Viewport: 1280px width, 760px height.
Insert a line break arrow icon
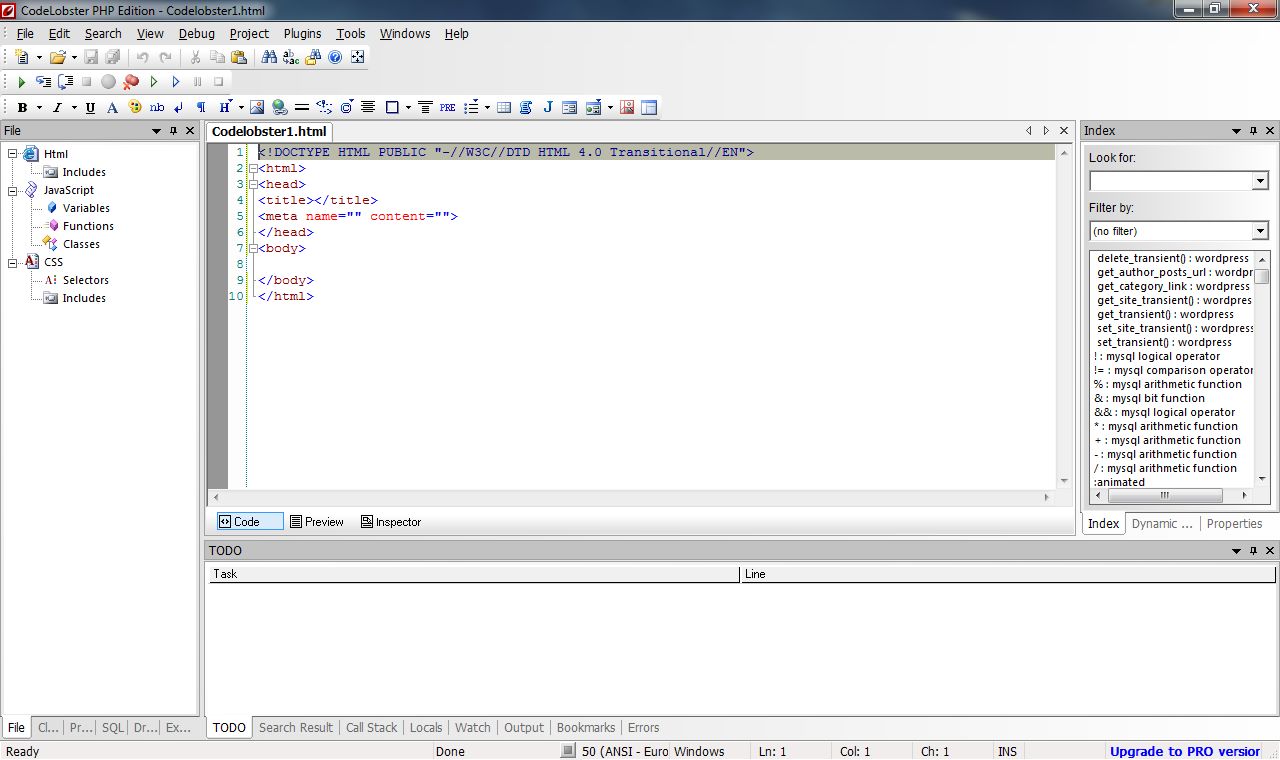tap(179, 107)
